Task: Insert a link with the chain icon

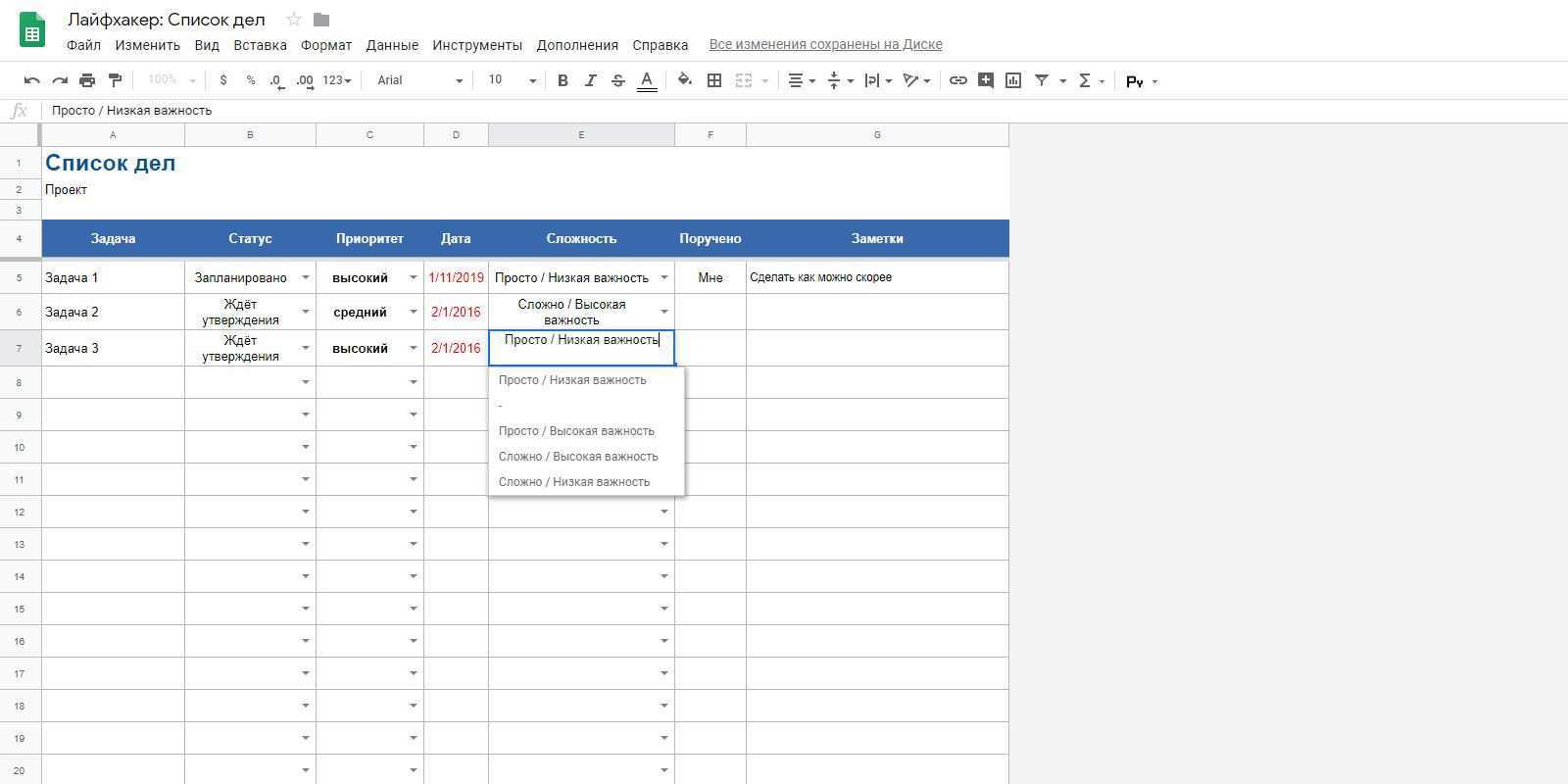Action: (x=958, y=80)
